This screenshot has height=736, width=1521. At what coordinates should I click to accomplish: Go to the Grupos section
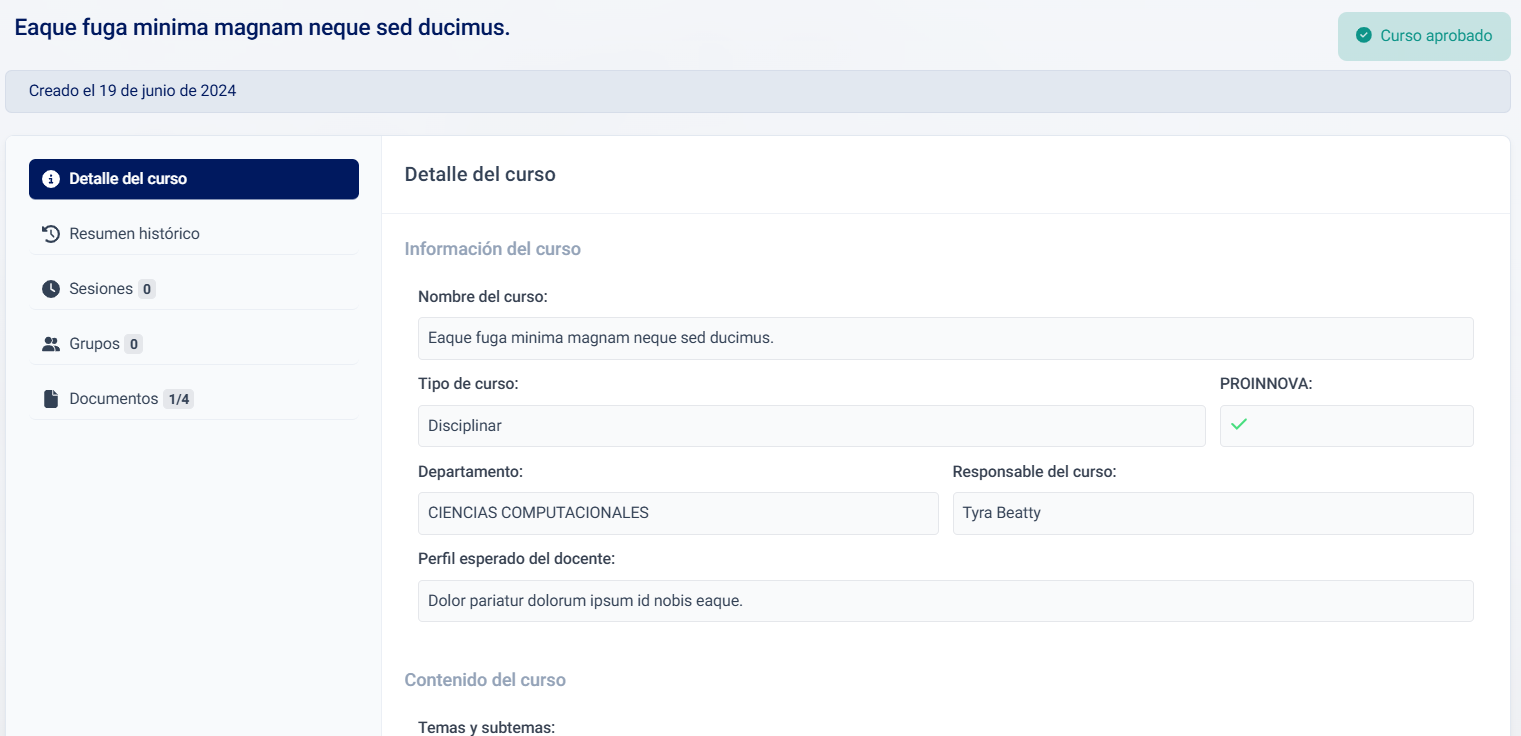(94, 344)
